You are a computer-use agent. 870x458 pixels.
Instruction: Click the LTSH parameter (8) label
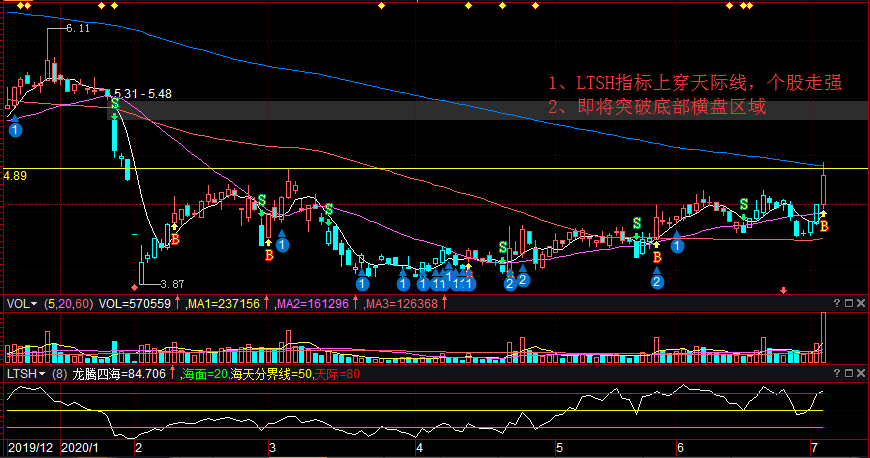pos(58,374)
